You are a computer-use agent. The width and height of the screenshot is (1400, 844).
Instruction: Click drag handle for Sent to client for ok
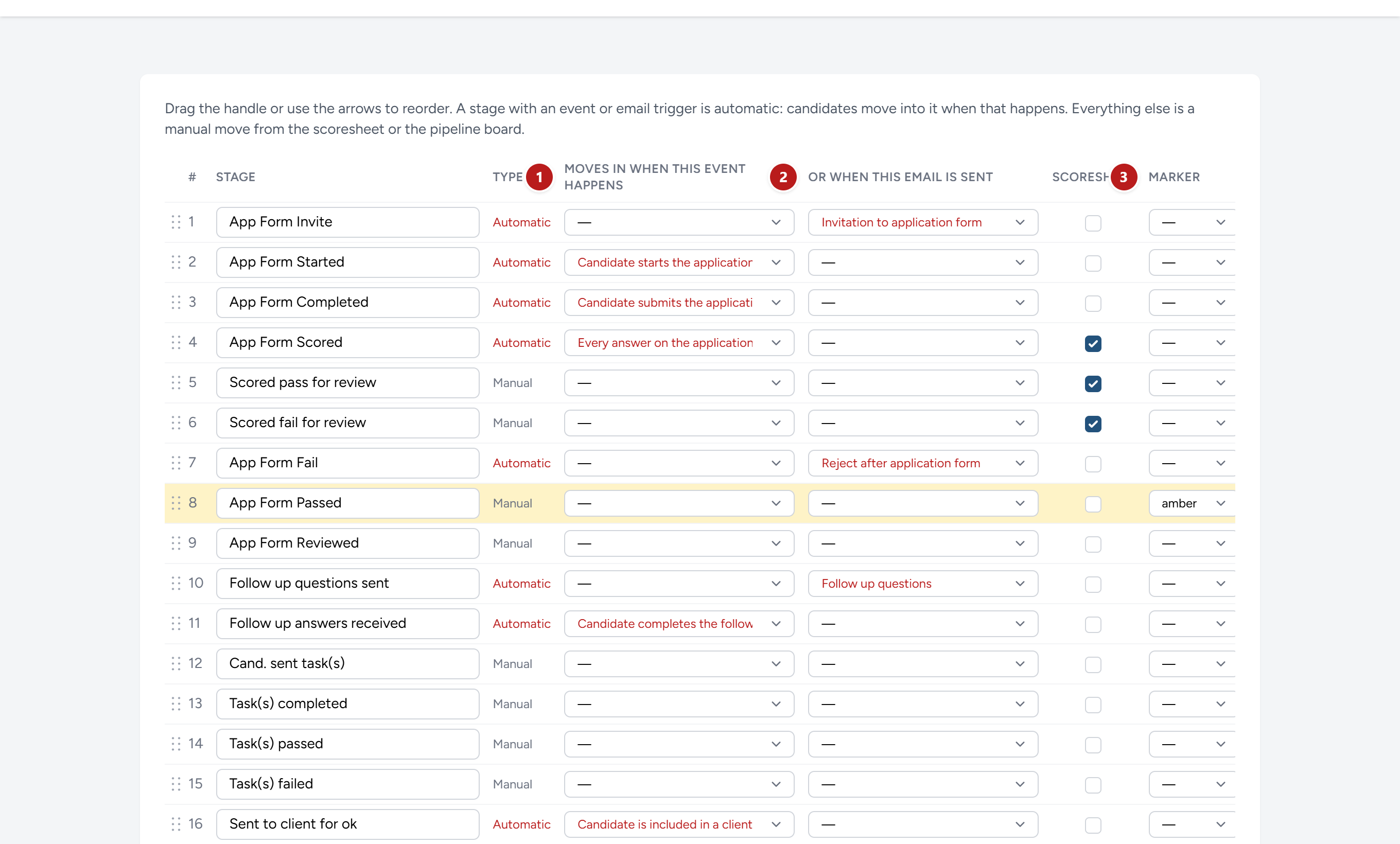(176, 824)
